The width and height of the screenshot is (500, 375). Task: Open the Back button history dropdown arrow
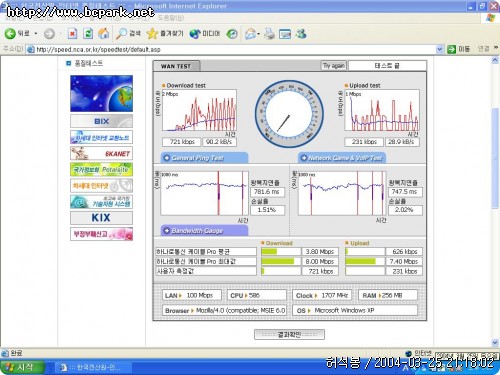click(x=36, y=34)
